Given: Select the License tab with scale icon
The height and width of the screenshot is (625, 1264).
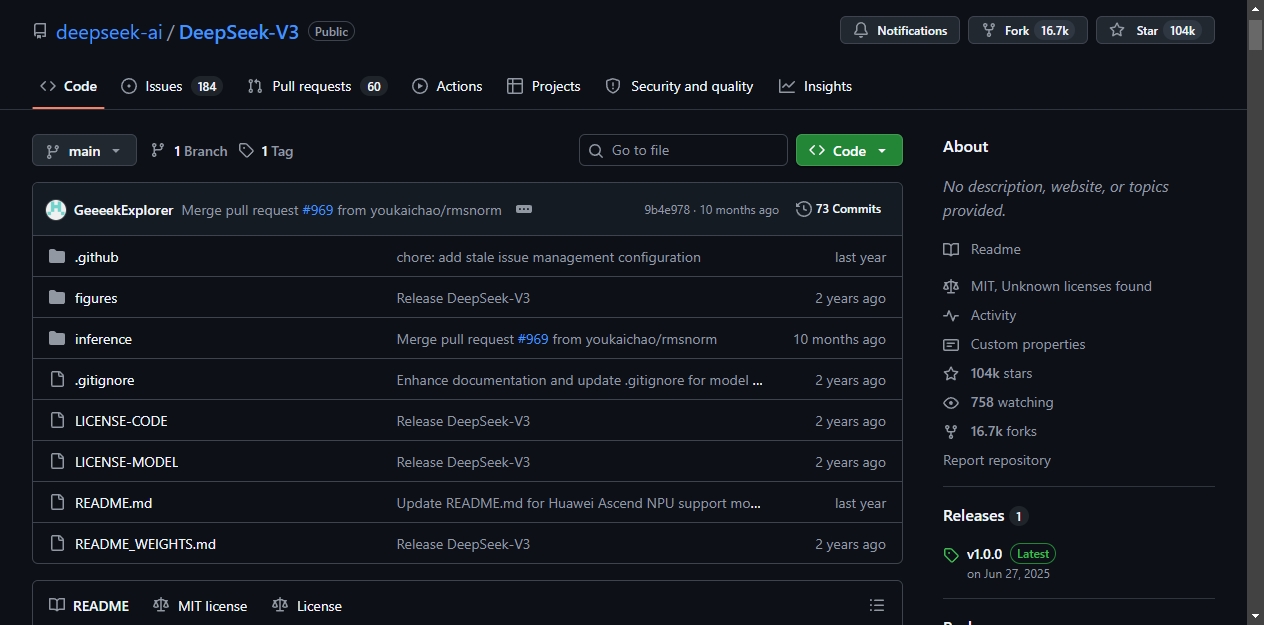Looking at the screenshot, I should coord(307,606).
